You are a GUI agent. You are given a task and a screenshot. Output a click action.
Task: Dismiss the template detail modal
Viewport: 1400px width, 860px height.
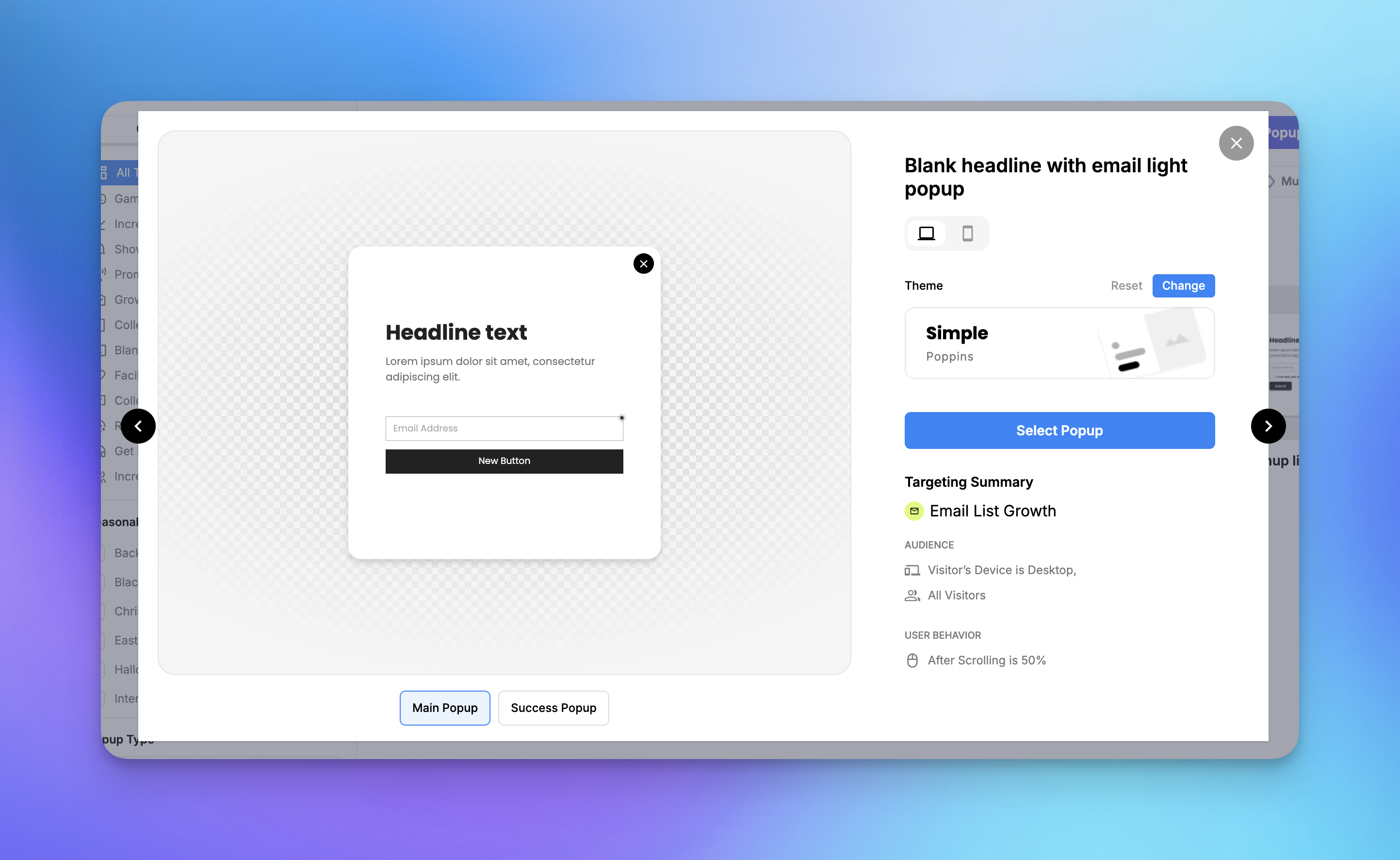point(1237,143)
